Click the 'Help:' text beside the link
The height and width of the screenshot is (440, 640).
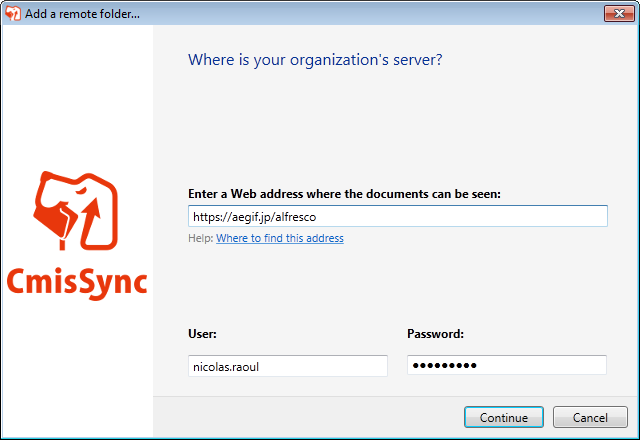click(x=200, y=238)
